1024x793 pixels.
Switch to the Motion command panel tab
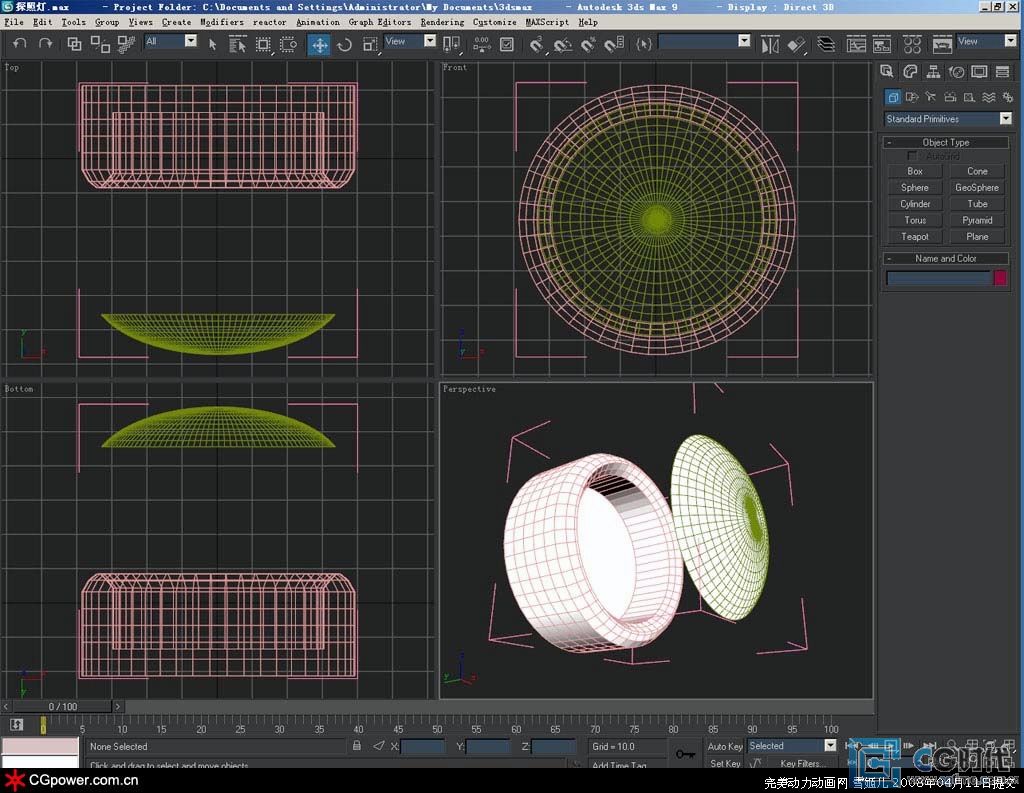[956, 72]
